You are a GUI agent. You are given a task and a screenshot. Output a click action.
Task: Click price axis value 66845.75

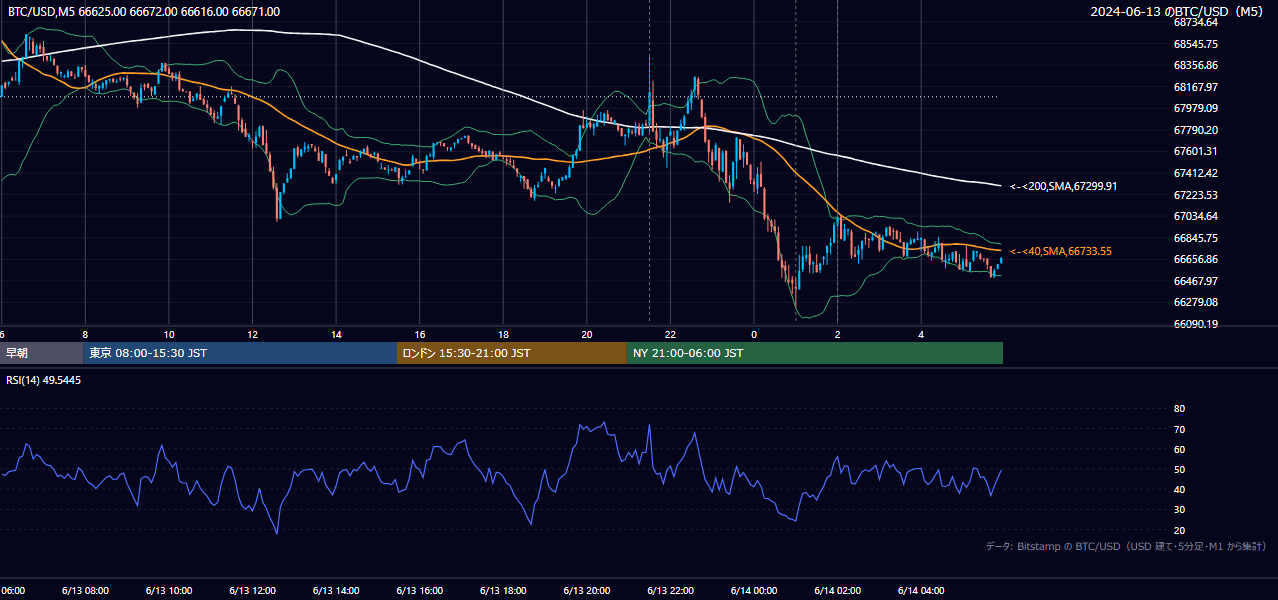click(x=1195, y=238)
